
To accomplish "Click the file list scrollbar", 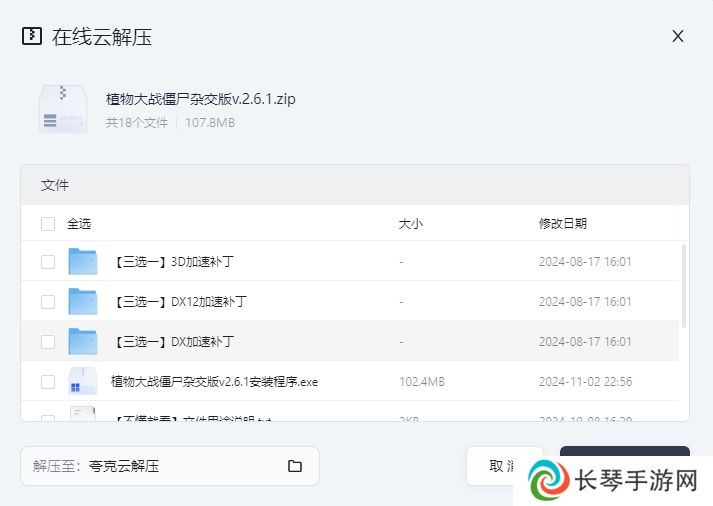I will tap(684, 286).
